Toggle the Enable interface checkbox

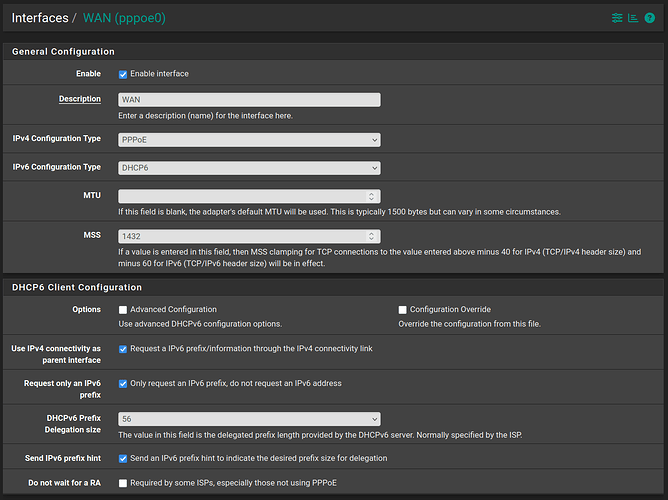[123, 74]
